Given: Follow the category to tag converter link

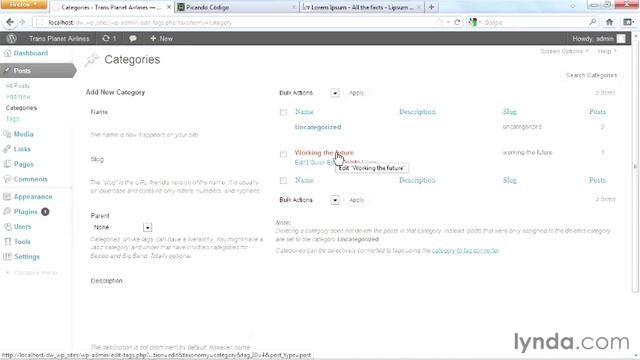Looking at the screenshot, I should coord(465,251).
